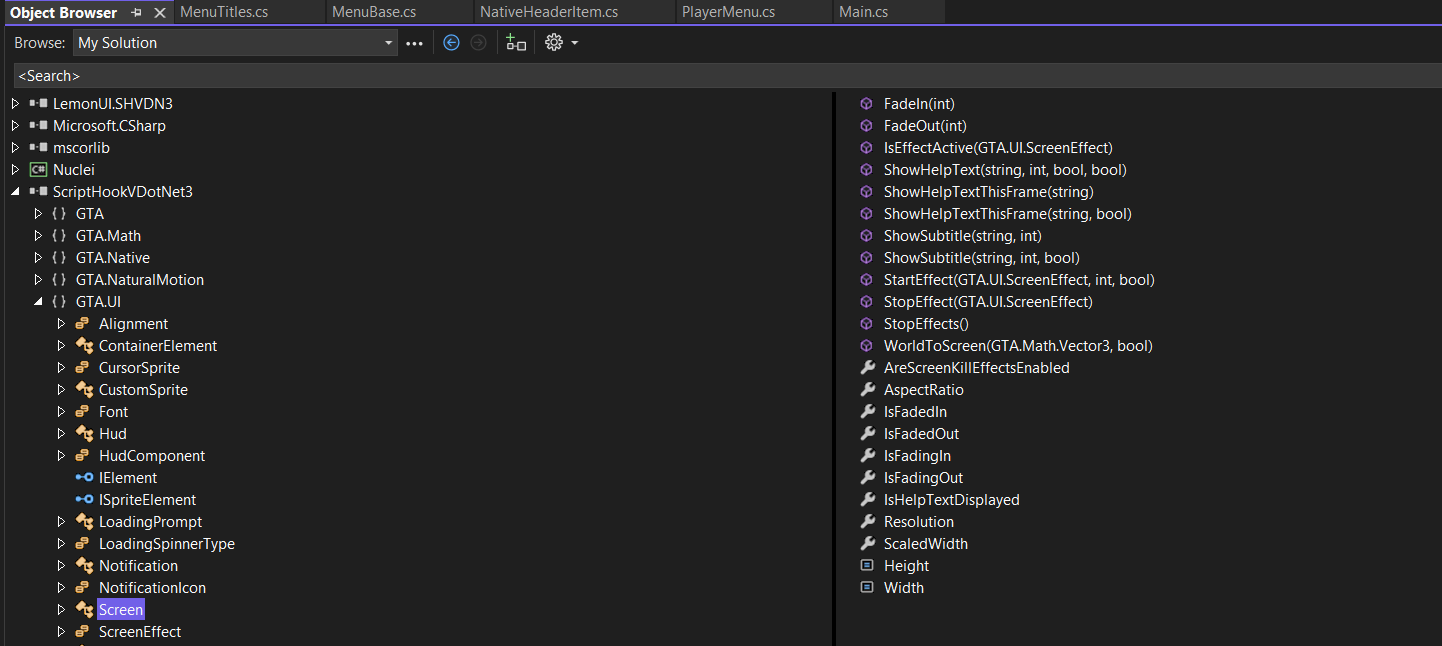Switch to the MenuTitles.cs tab

(x=222, y=12)
